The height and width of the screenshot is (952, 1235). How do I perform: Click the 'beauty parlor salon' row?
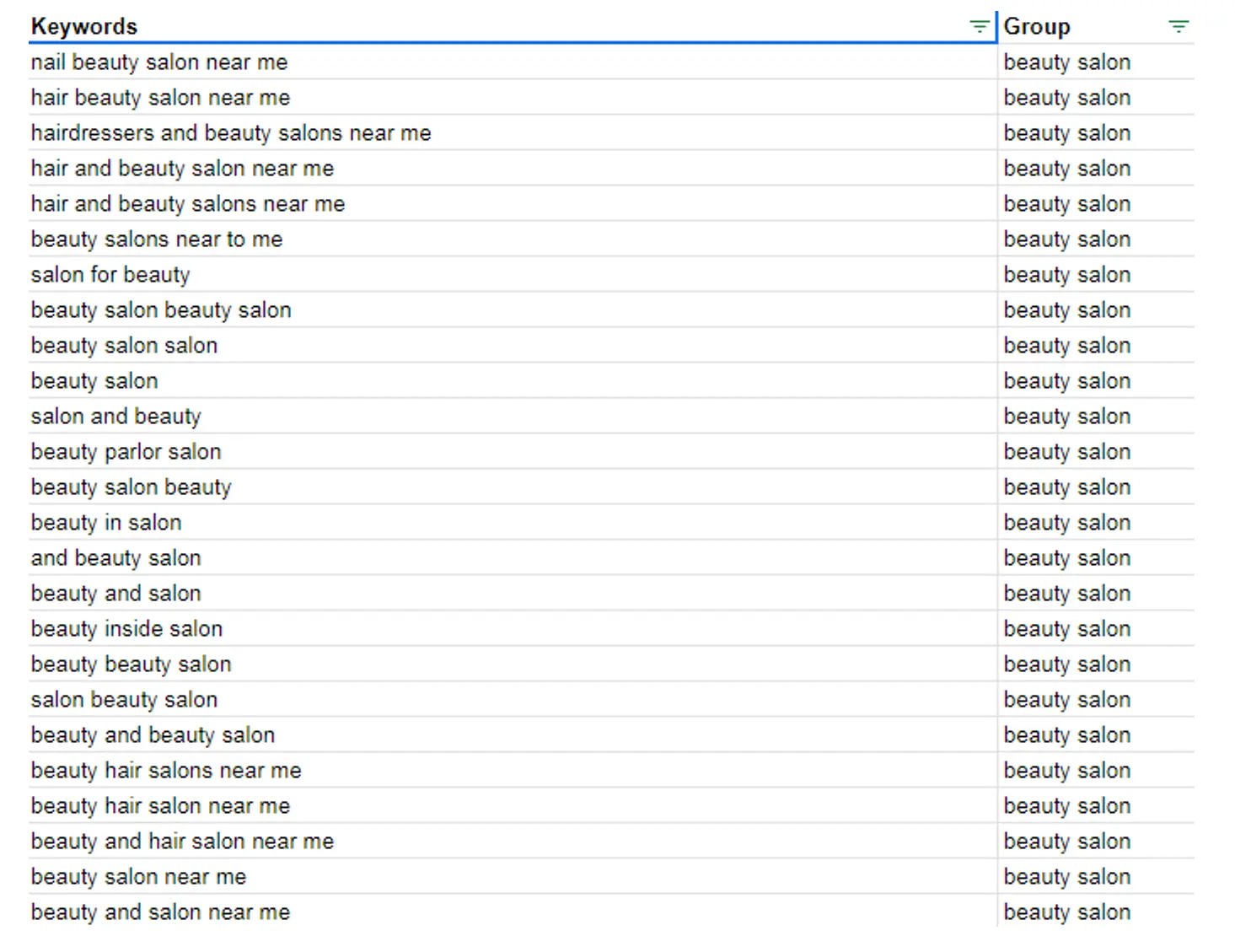[126, 451]
